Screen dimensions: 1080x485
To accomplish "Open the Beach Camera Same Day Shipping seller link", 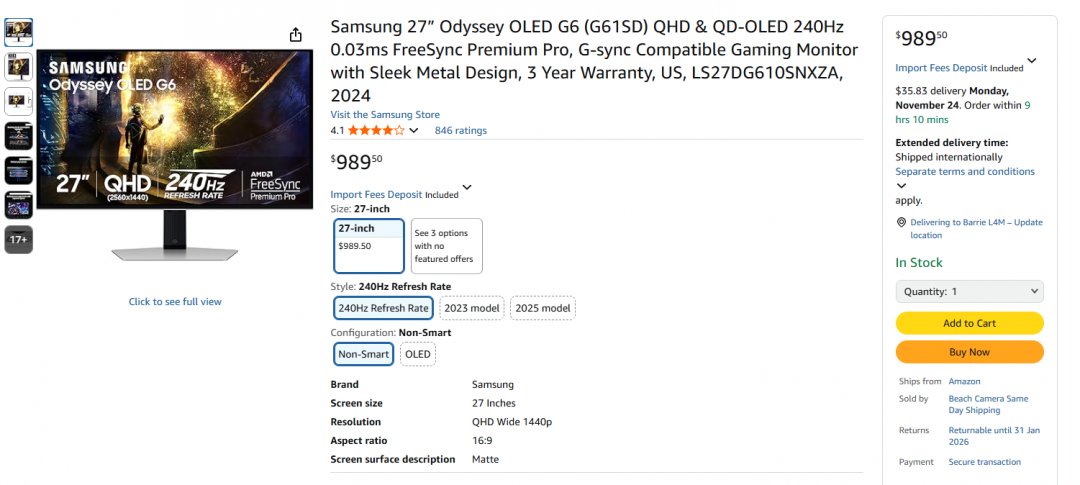I will point(987,404).
